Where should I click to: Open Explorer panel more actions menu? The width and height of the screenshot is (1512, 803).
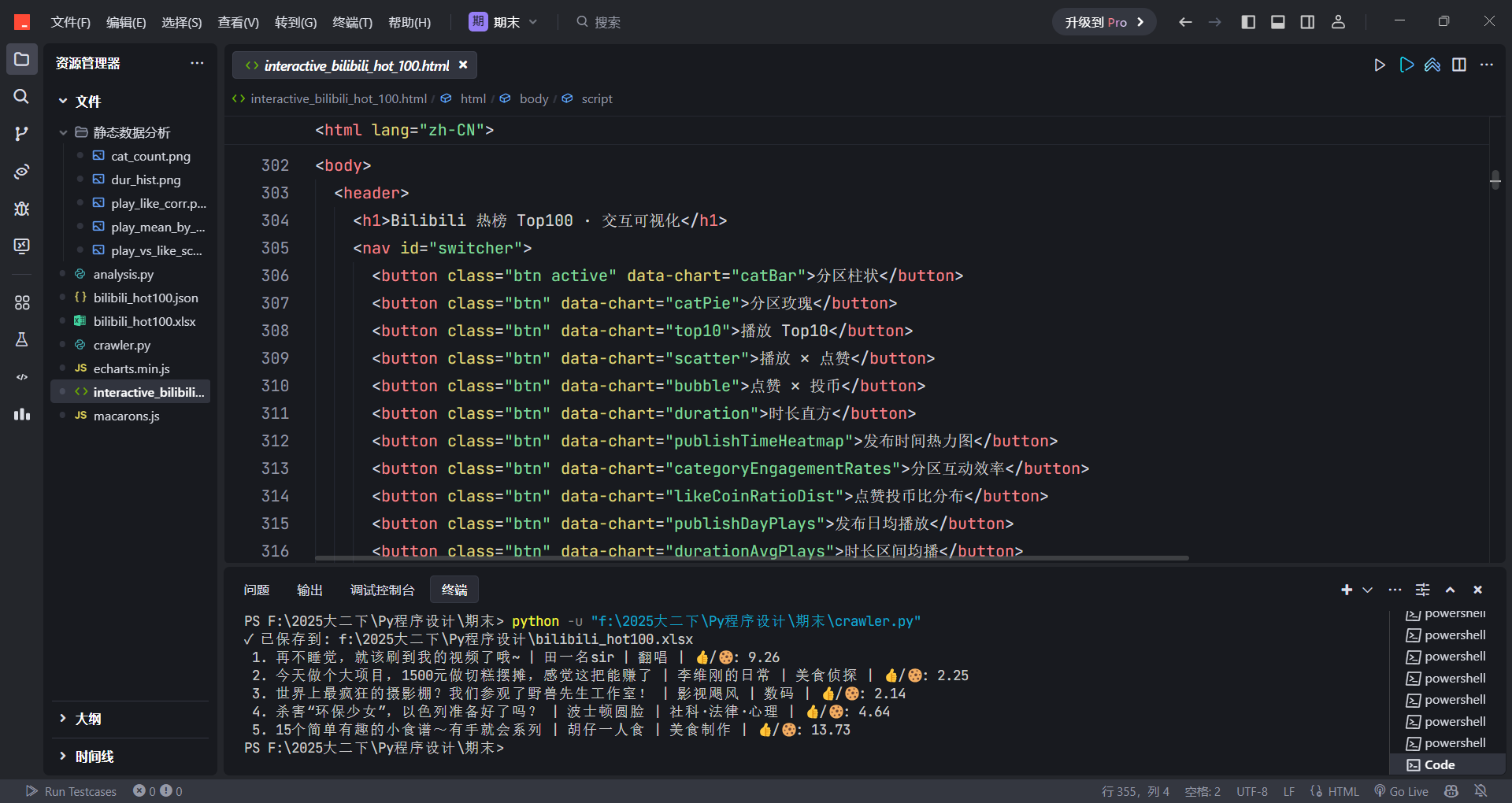pos(197,63)
